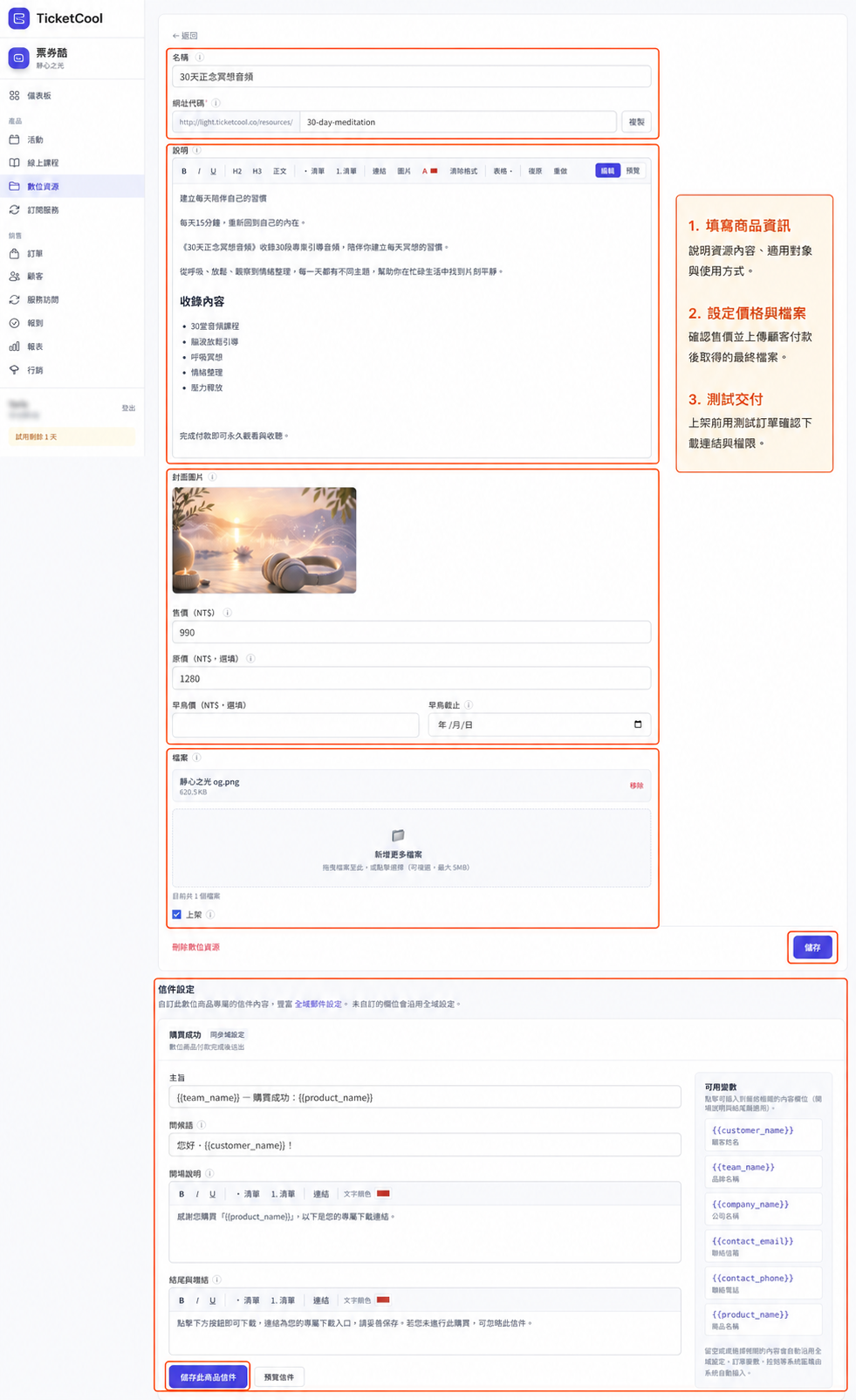Apply H2 heading in 說明 editor
Screen dimensions: 856x1400
pos(237,171)
